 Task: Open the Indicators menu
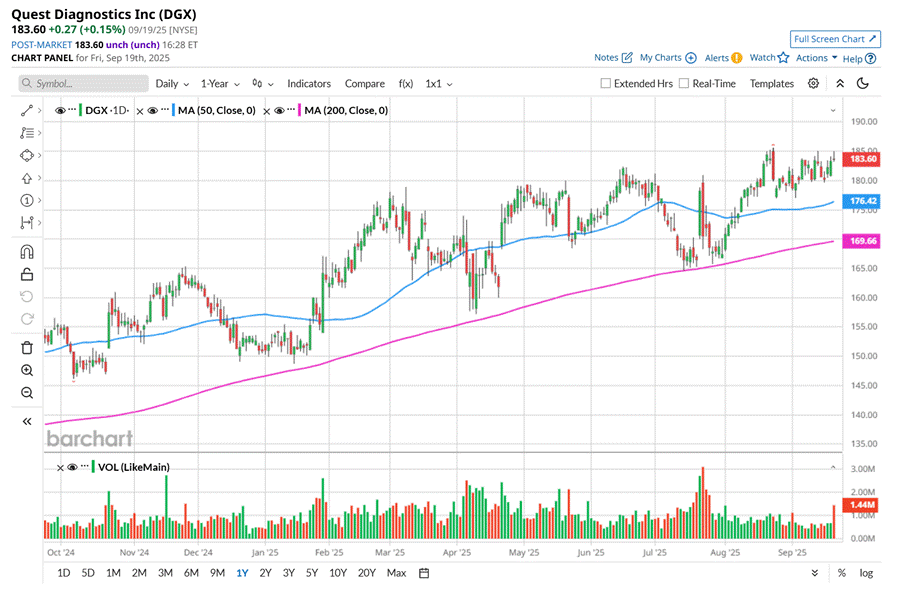coord(309,84)
